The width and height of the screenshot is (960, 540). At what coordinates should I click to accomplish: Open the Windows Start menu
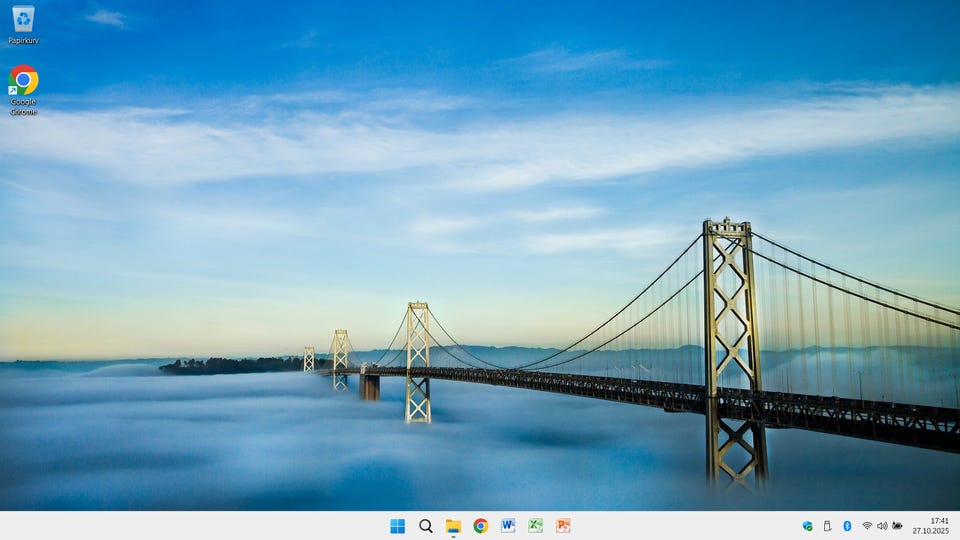pos(397,526)
